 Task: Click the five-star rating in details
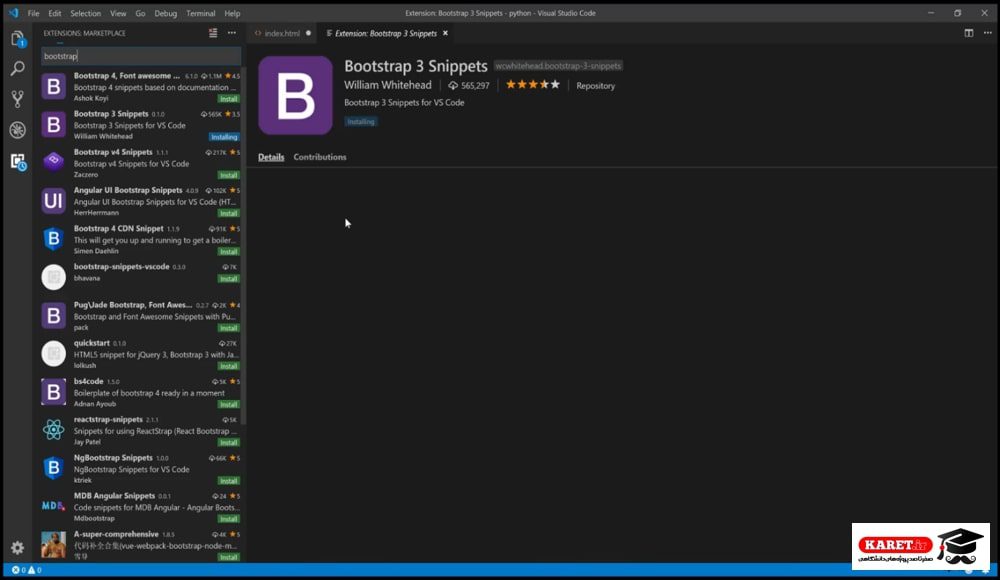click(533, 84)
